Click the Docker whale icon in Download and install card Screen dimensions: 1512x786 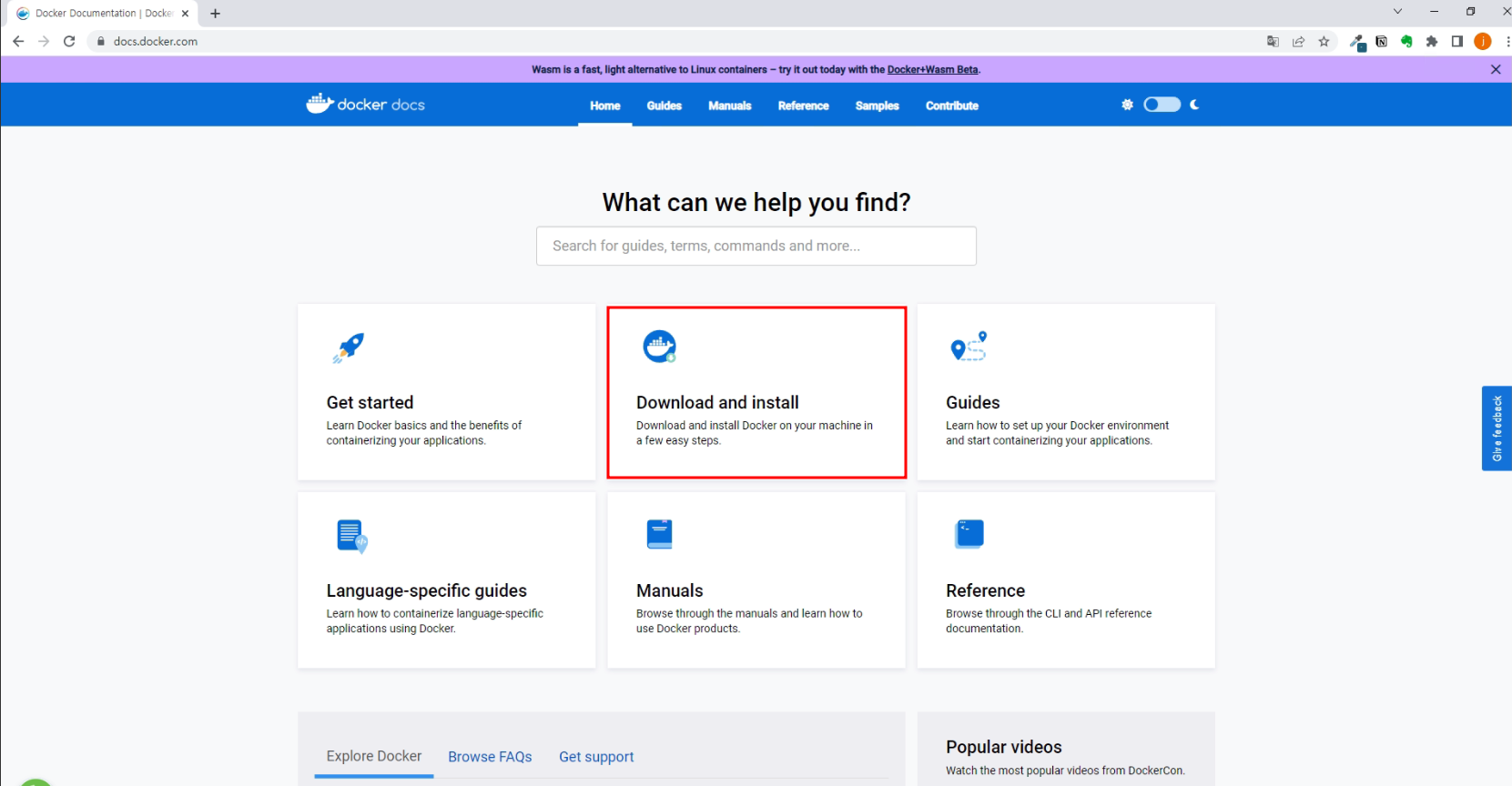click(660, 347)
